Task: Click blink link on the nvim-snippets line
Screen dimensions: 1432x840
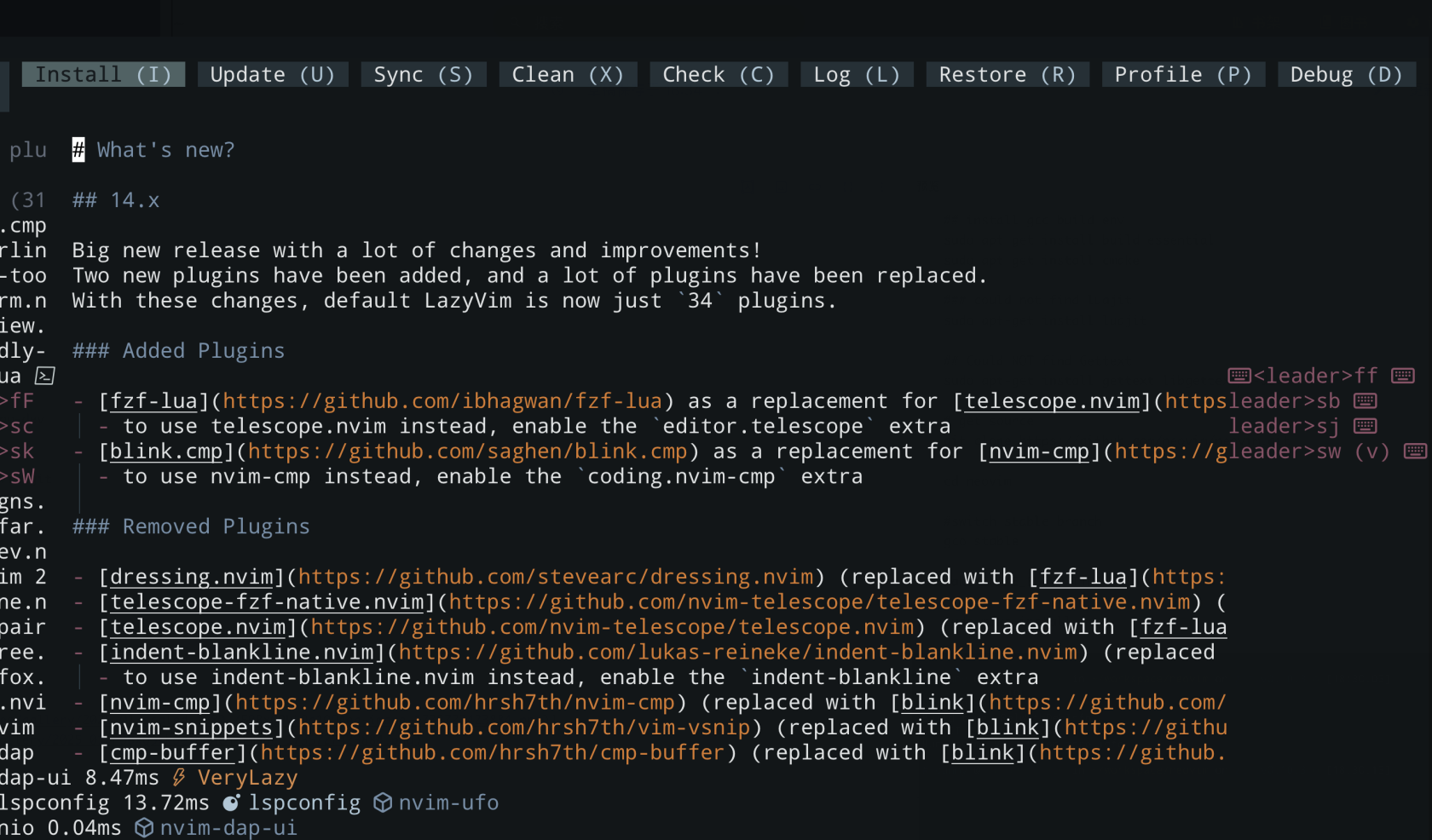Action: (x=1008, y=728)
